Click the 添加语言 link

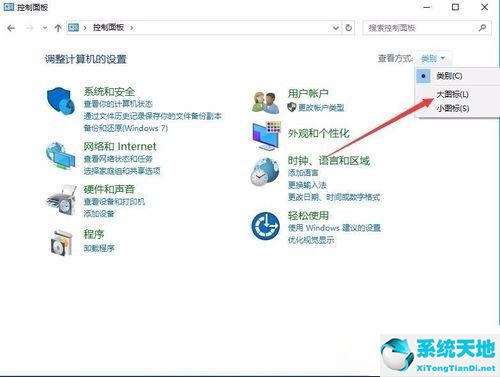pyautogui.click(x=303, y=173)
